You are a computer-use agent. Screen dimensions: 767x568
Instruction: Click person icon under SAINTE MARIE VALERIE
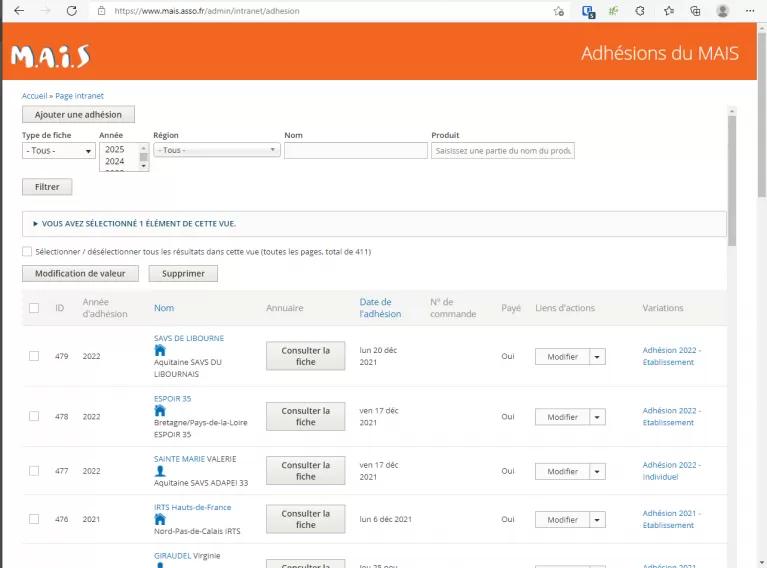[x=160, y=471]
